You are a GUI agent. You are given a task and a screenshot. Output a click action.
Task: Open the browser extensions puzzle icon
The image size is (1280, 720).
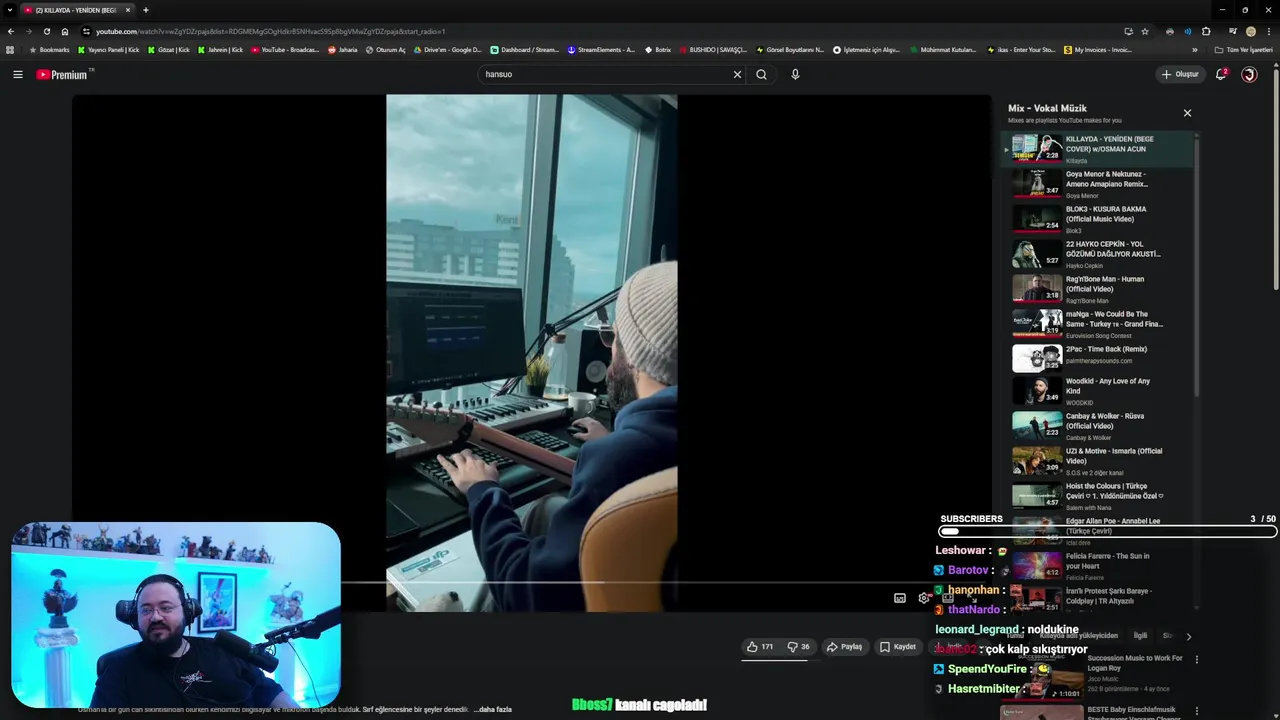click(x=1206, y=31)
